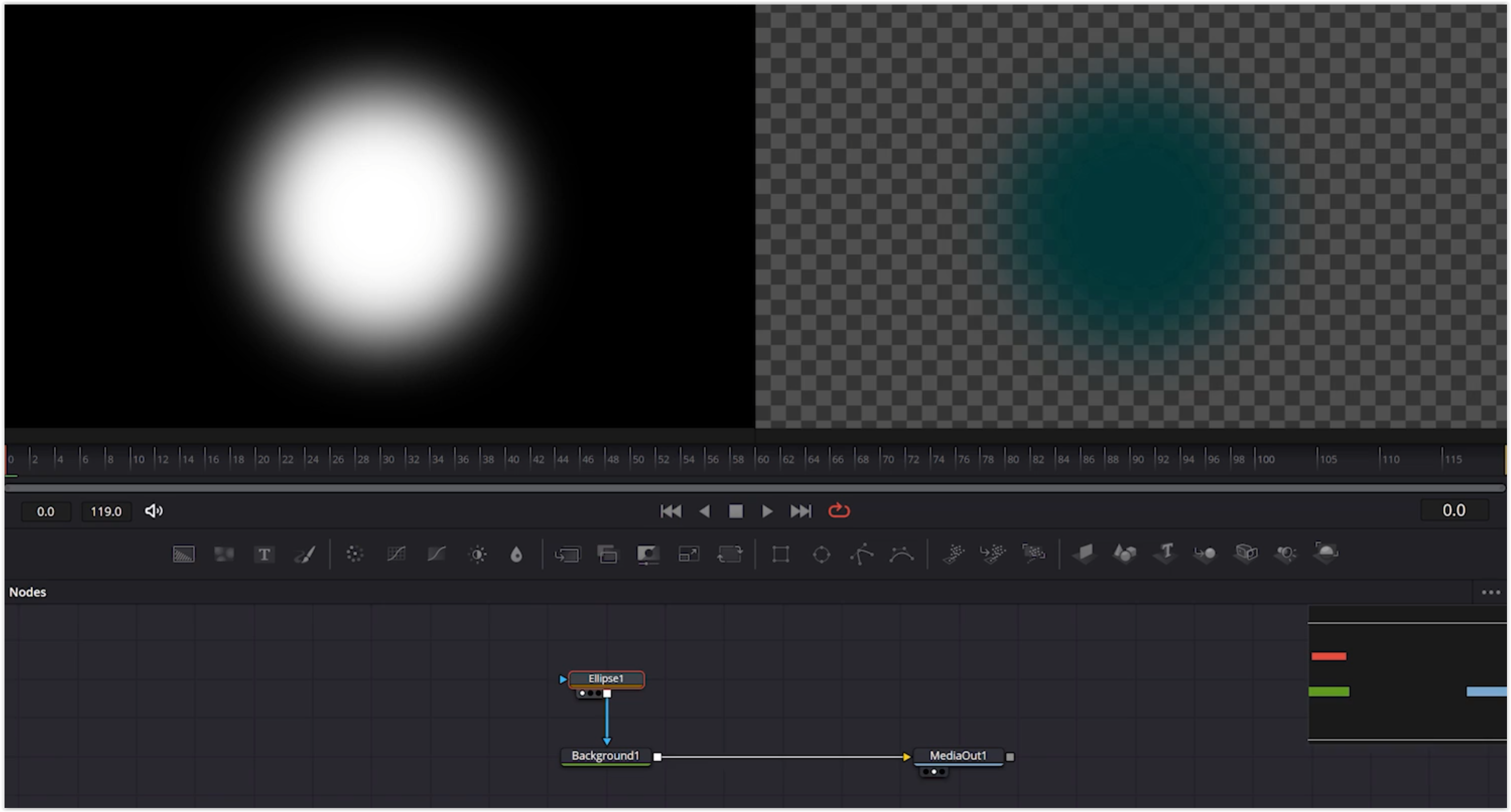1511x812 pixels.
Task: Select the Text+ tool icon
Action: 264,554
